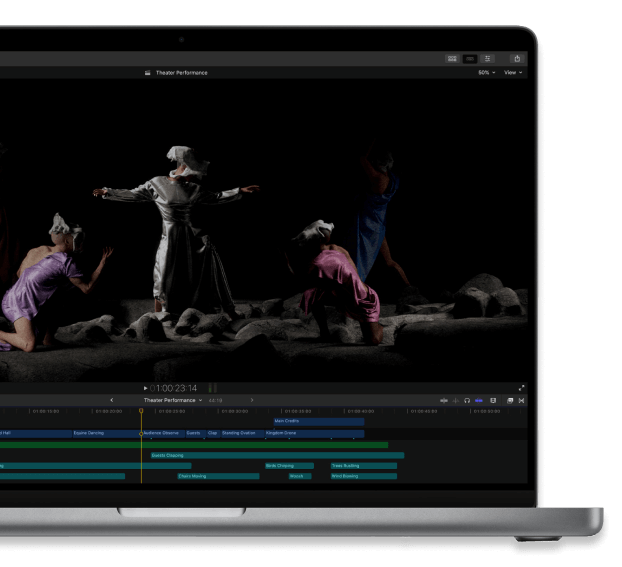Enter fullscreen viewer mode
622x567 pixels.
click(x=522, y=388)
